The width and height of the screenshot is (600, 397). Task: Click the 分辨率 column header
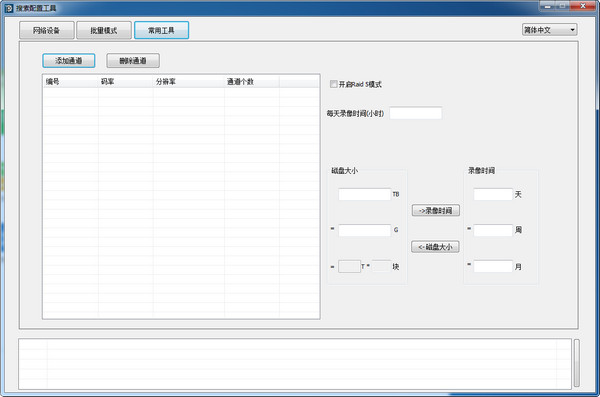click(189, 82)
